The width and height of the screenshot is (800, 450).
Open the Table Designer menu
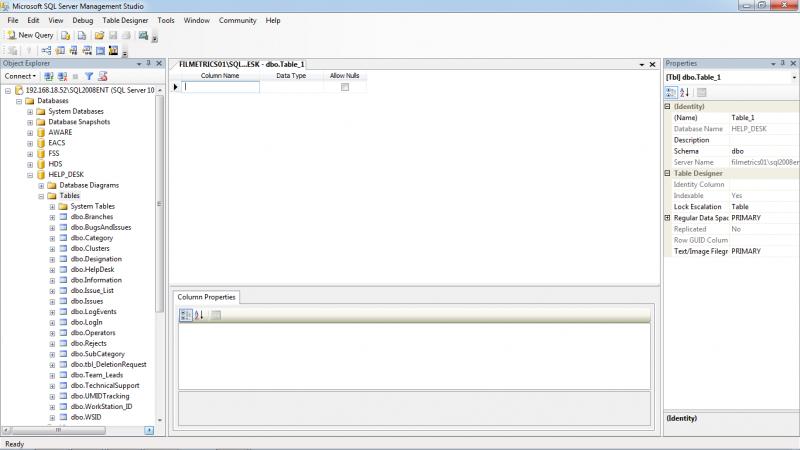125,20
